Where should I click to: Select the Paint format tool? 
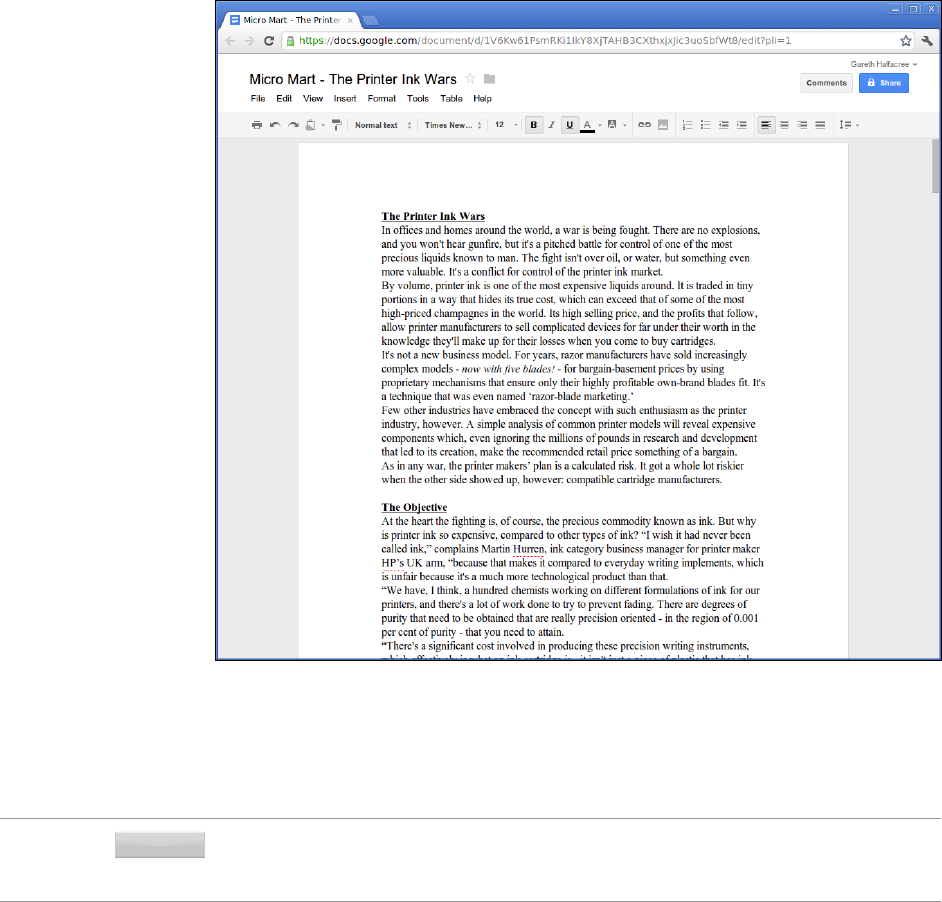336,125
